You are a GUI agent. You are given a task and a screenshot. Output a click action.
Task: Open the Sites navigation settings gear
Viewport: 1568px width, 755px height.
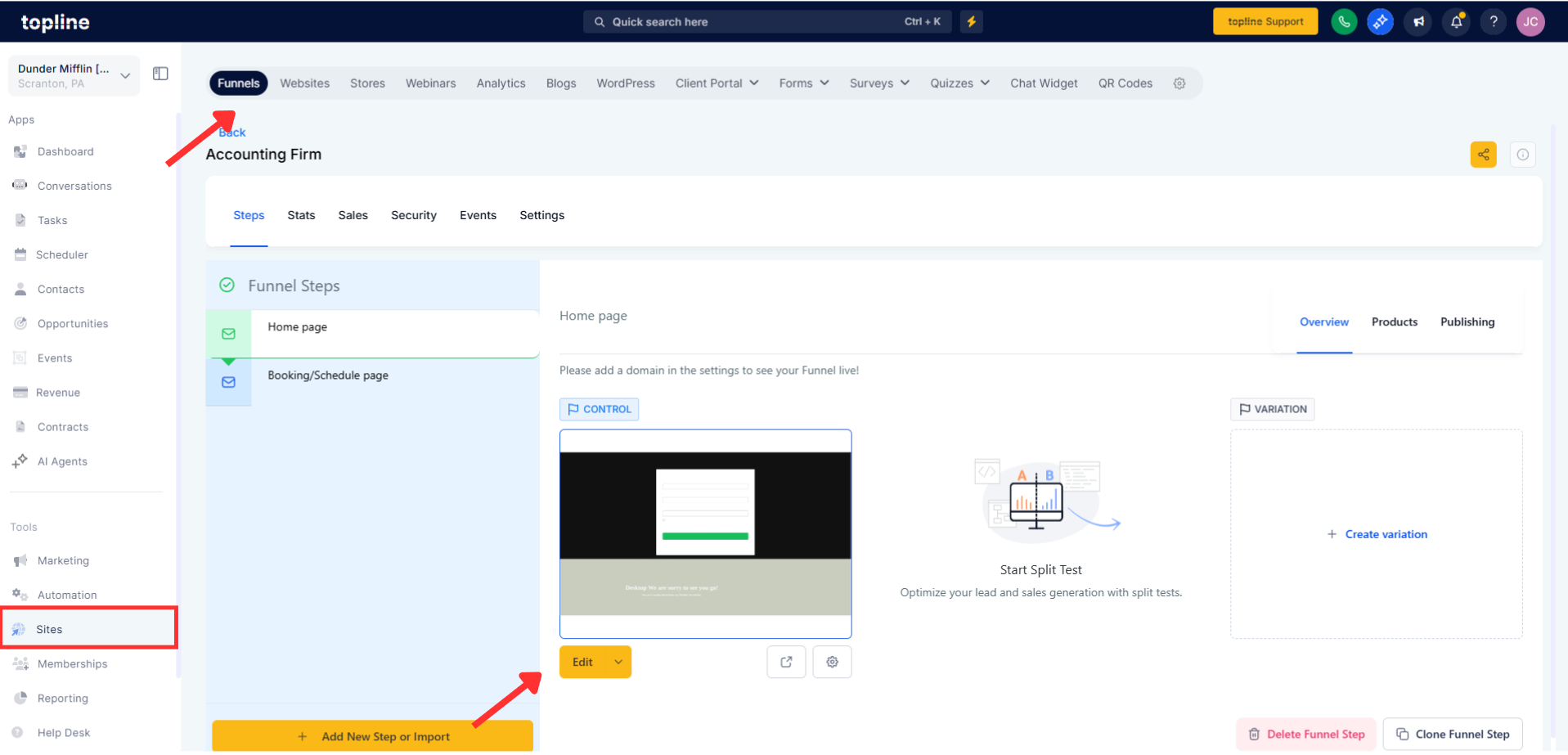[x=1179, y=83]
